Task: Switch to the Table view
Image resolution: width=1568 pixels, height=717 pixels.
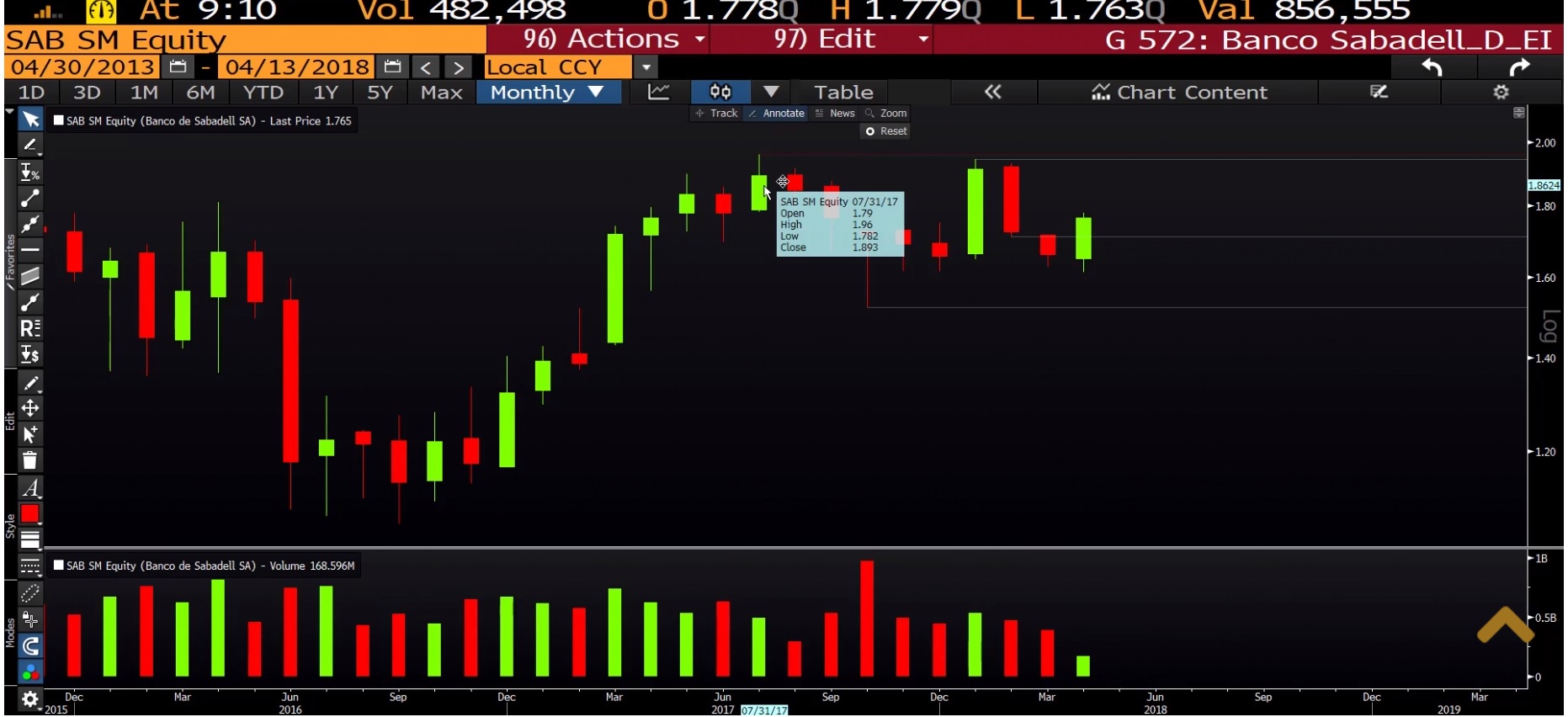Action: coord(843,92)
